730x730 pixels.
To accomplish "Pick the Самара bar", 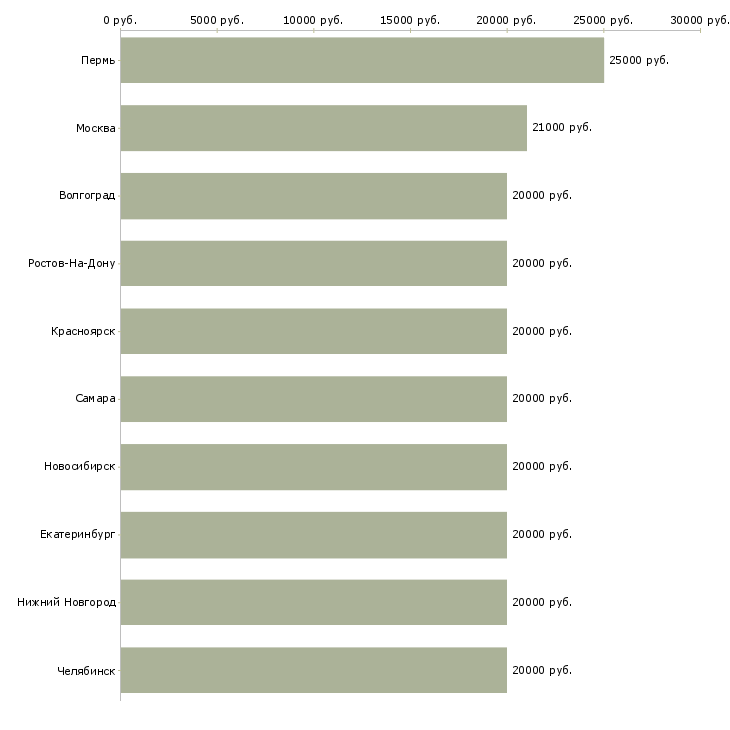I will click(x=313, y=399).
